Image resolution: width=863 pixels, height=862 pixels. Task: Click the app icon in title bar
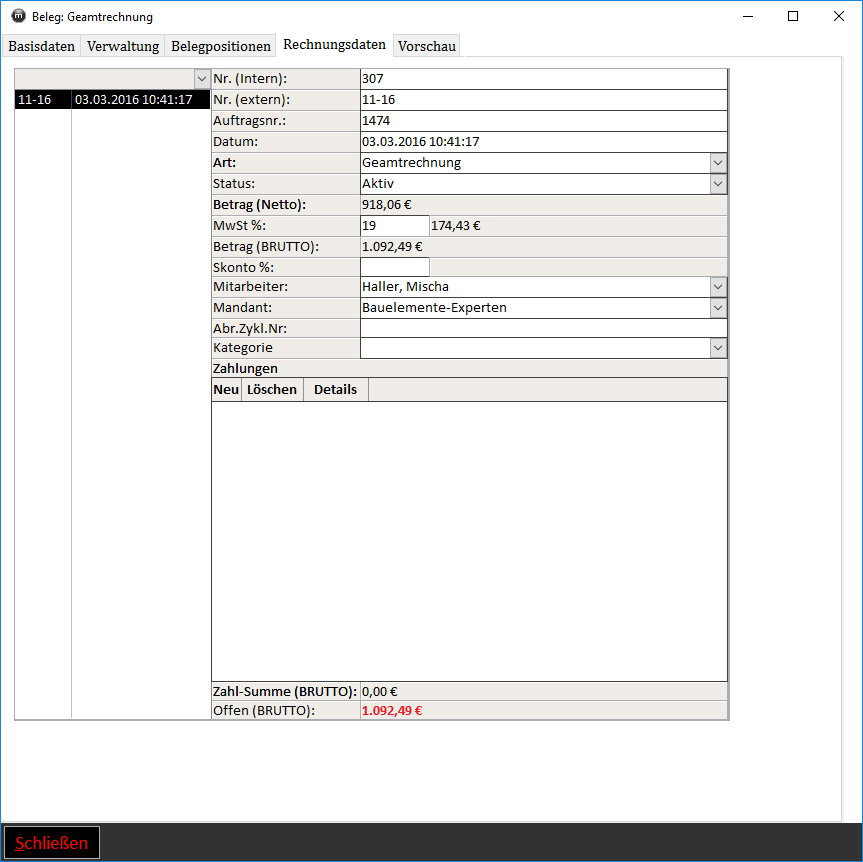17,16
